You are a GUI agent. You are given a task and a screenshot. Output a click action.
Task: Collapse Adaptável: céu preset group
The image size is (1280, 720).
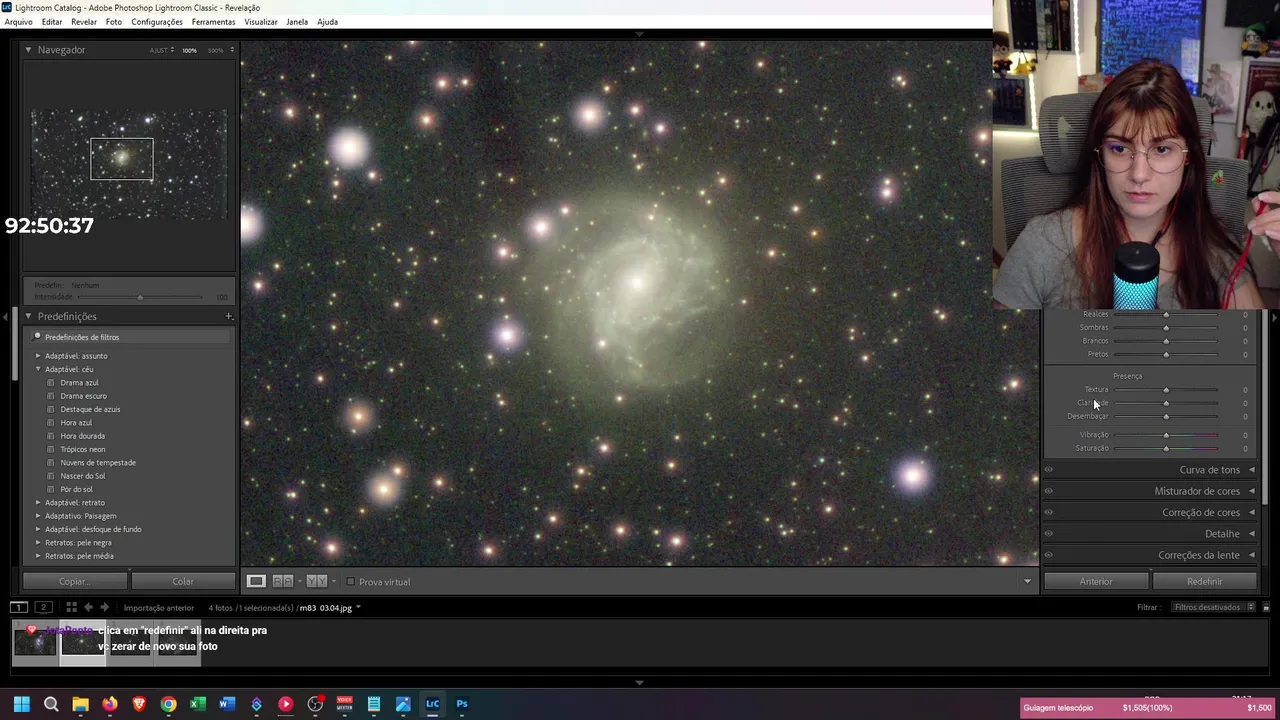38,369
